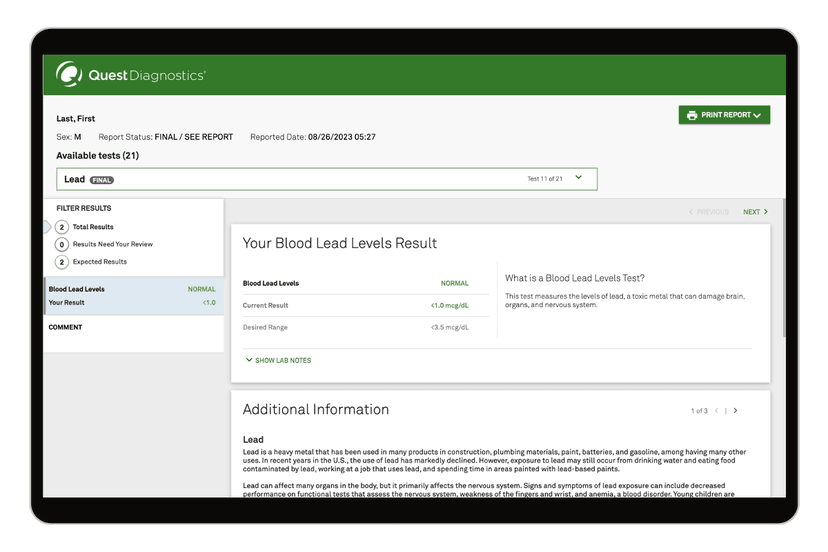Open the Print Report dropdown arrow

(x=757, y=116)
